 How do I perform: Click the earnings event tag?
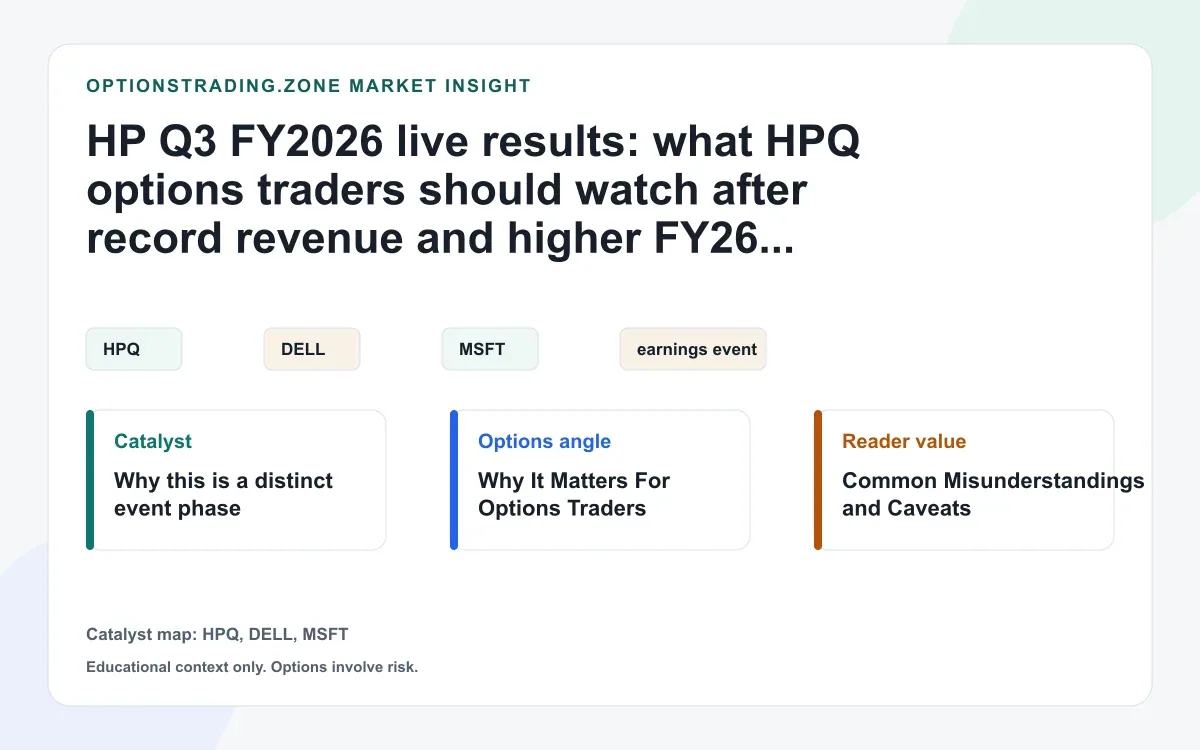[693, 349]
